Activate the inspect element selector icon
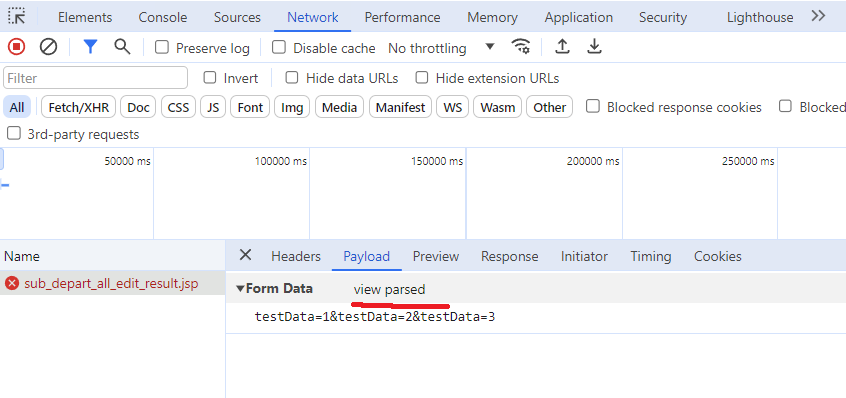The width and height of the screenshot is (846, 398). 17,17
